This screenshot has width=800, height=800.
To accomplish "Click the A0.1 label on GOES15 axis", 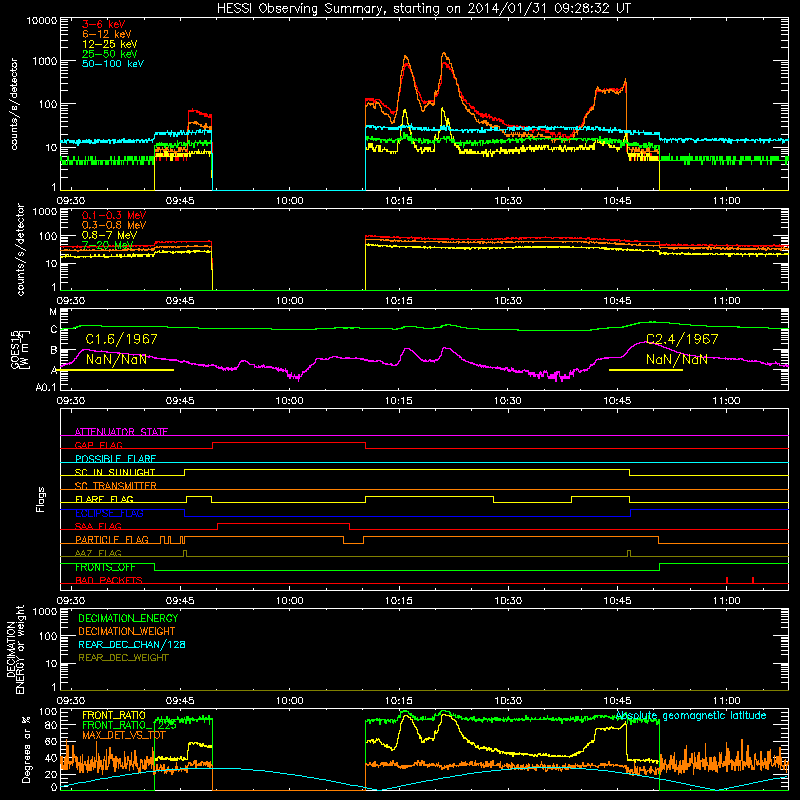I will tap(46, 387).
